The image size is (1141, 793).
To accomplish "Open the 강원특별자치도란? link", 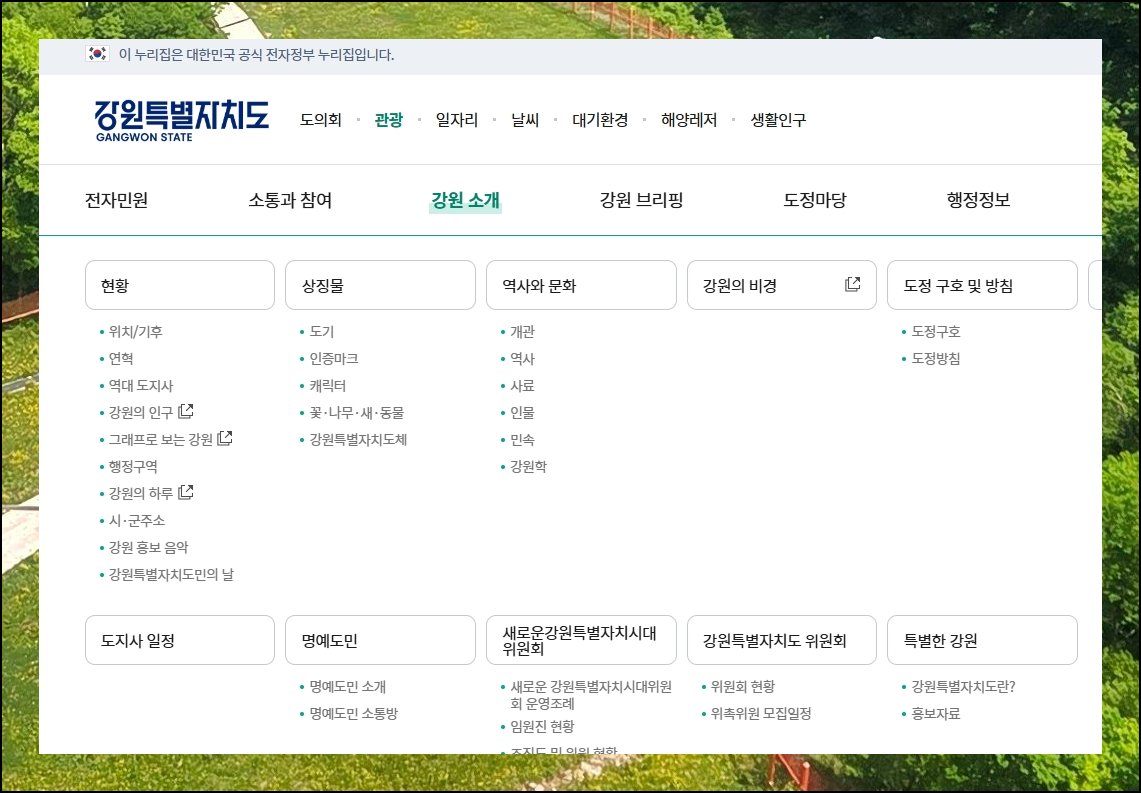I will click(964, 687).
